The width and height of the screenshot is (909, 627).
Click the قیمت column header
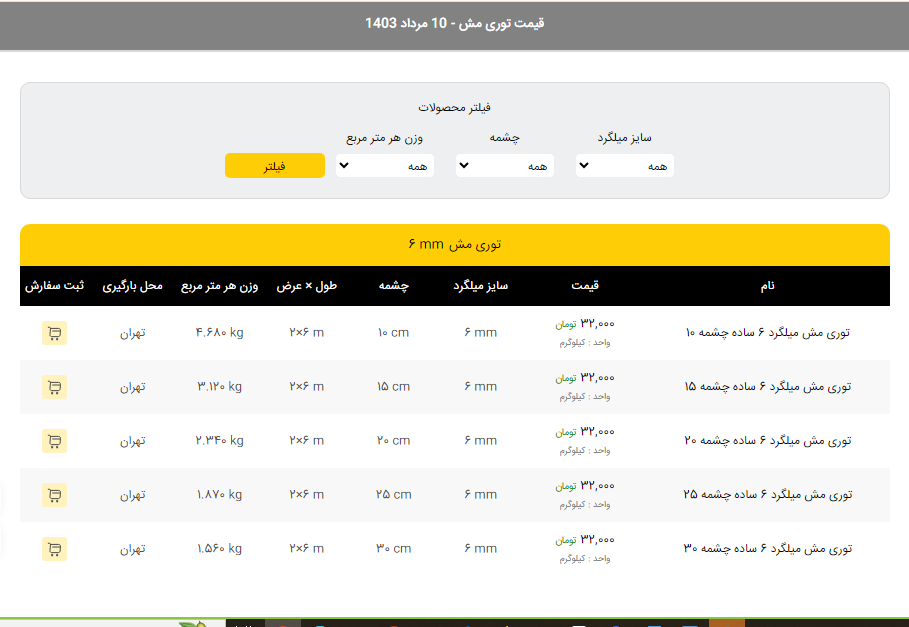(585, 286)
